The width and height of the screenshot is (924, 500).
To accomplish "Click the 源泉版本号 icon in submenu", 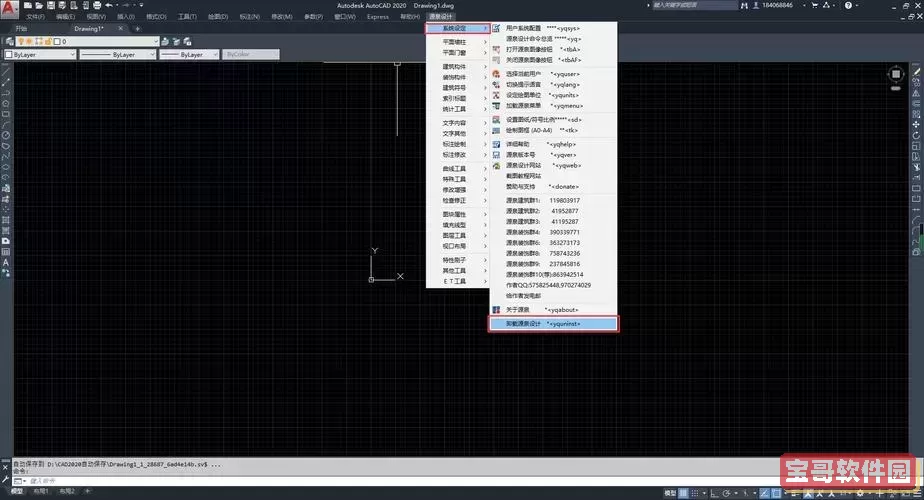I will tap(496, 154).
